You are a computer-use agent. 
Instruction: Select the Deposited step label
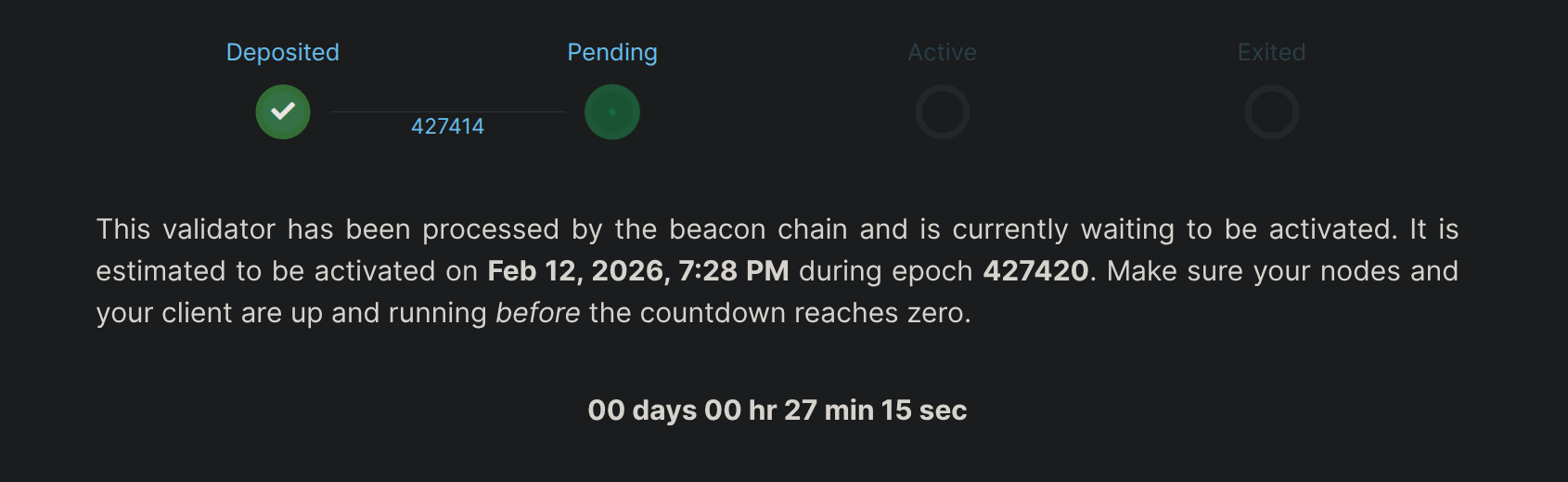click(283, 53)
